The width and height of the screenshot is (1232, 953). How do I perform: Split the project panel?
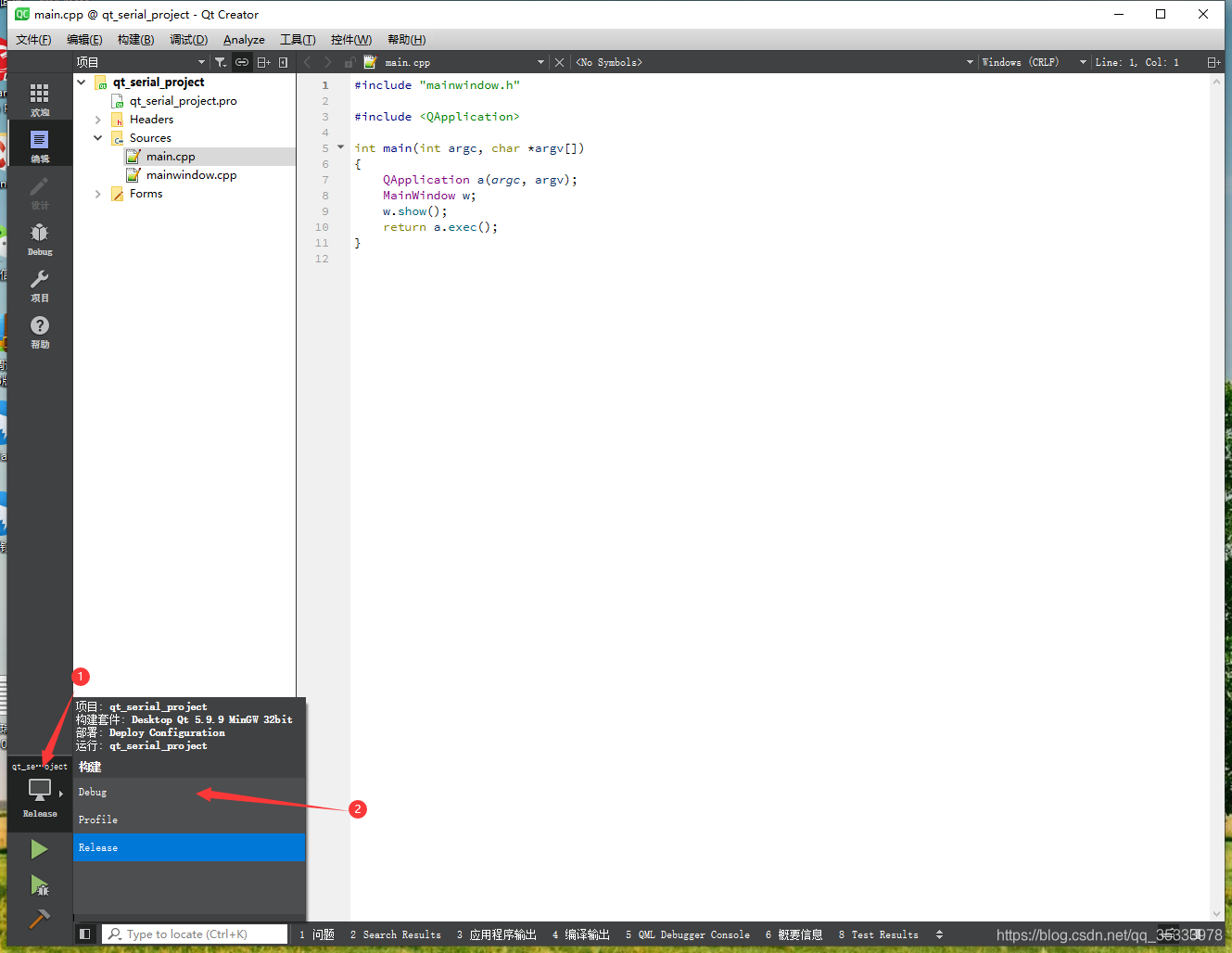(263, 62)
